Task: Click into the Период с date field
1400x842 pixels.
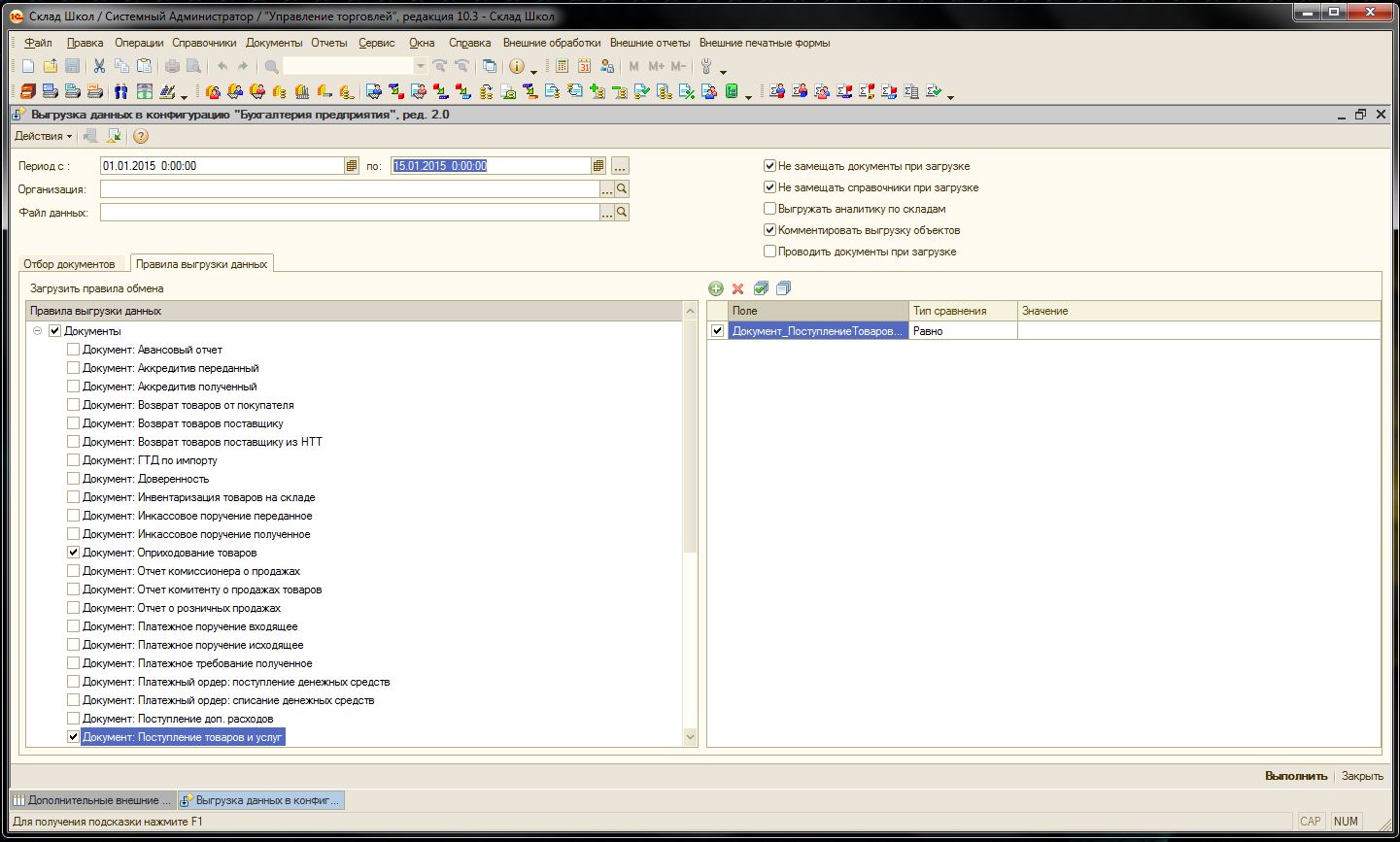Action: tap(222, 166)
